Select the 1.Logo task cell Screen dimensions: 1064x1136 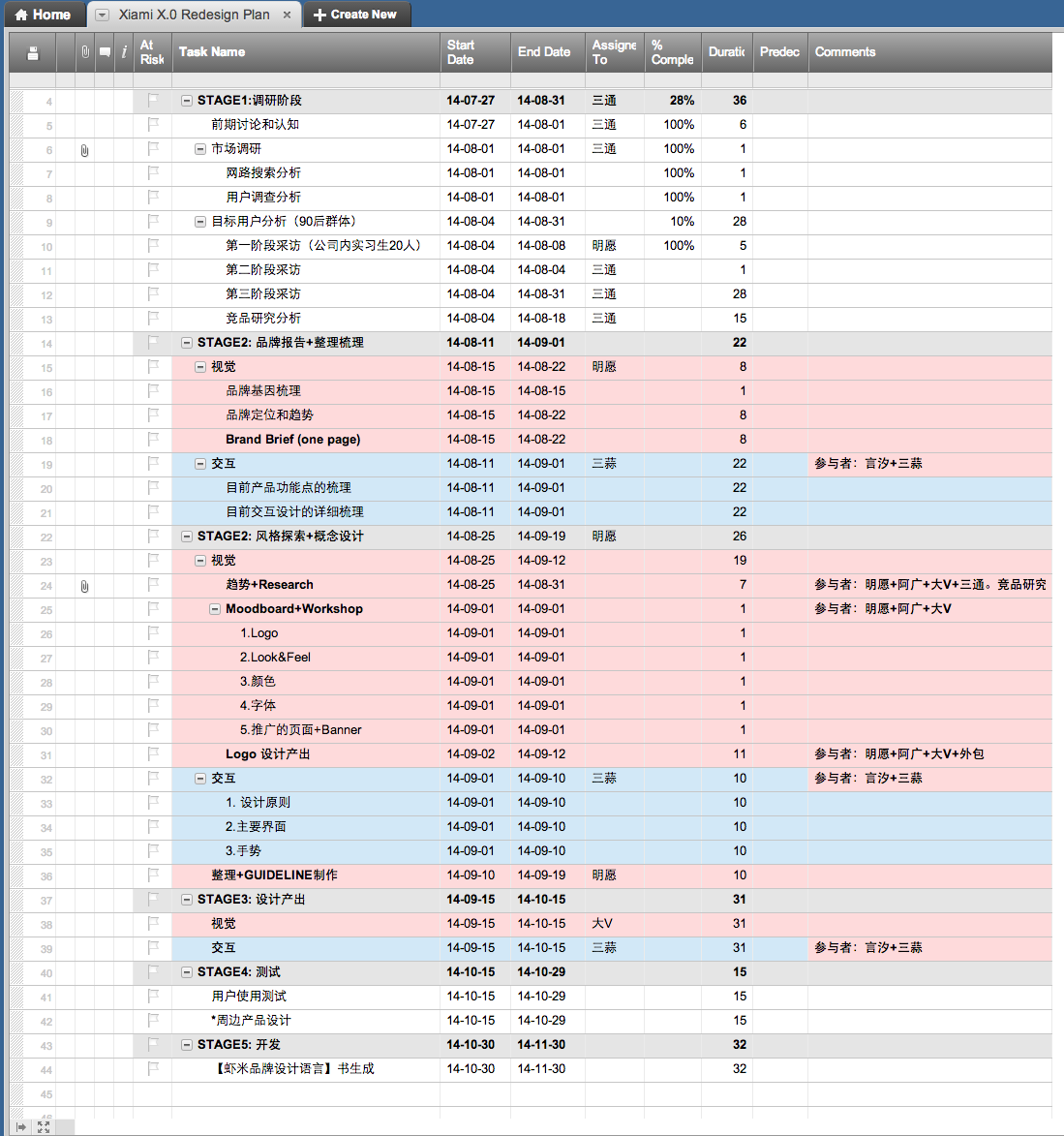pyautogui.click(x=306, y=633)
